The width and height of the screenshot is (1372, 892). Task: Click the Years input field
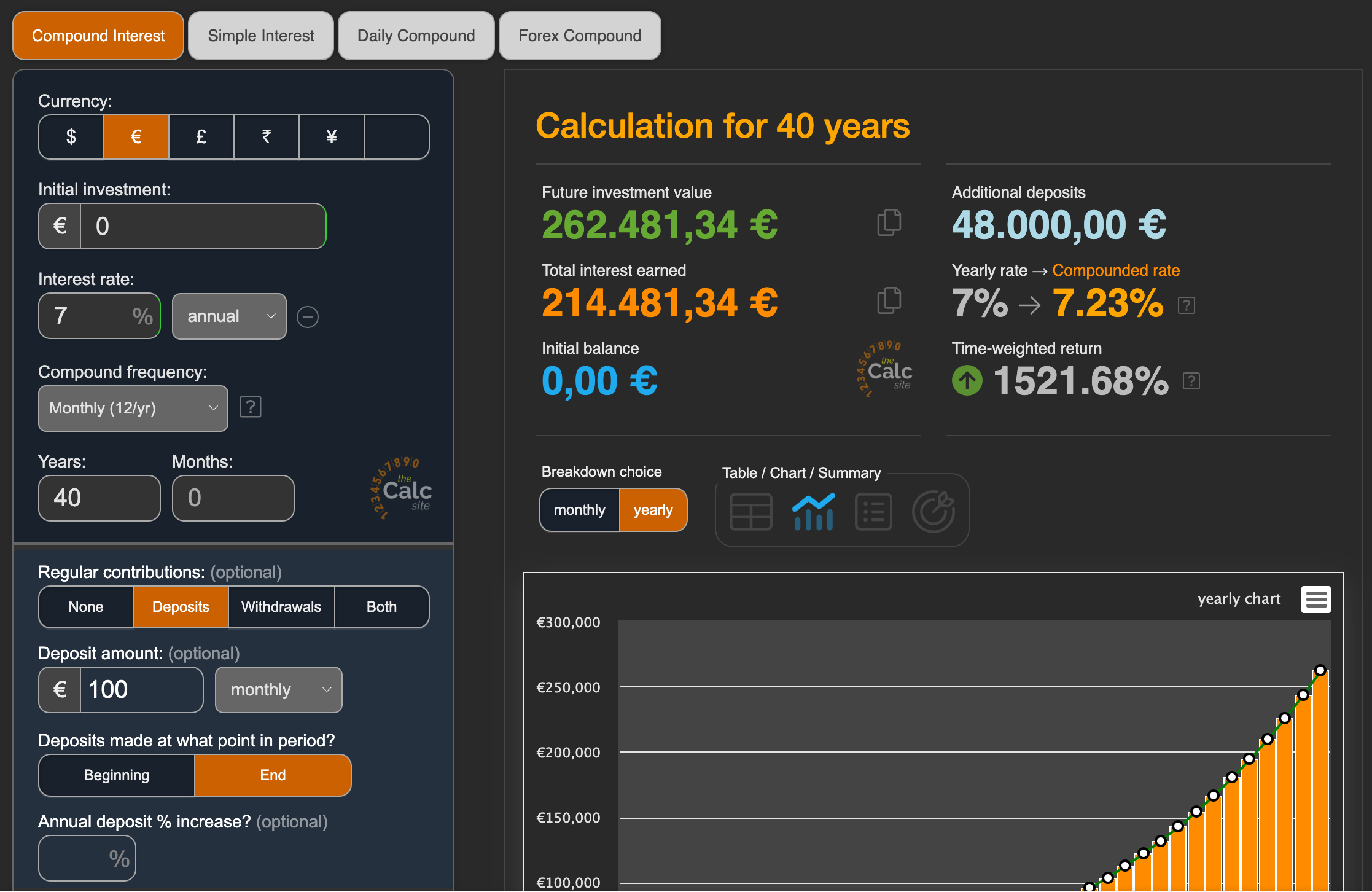(99, 498)
